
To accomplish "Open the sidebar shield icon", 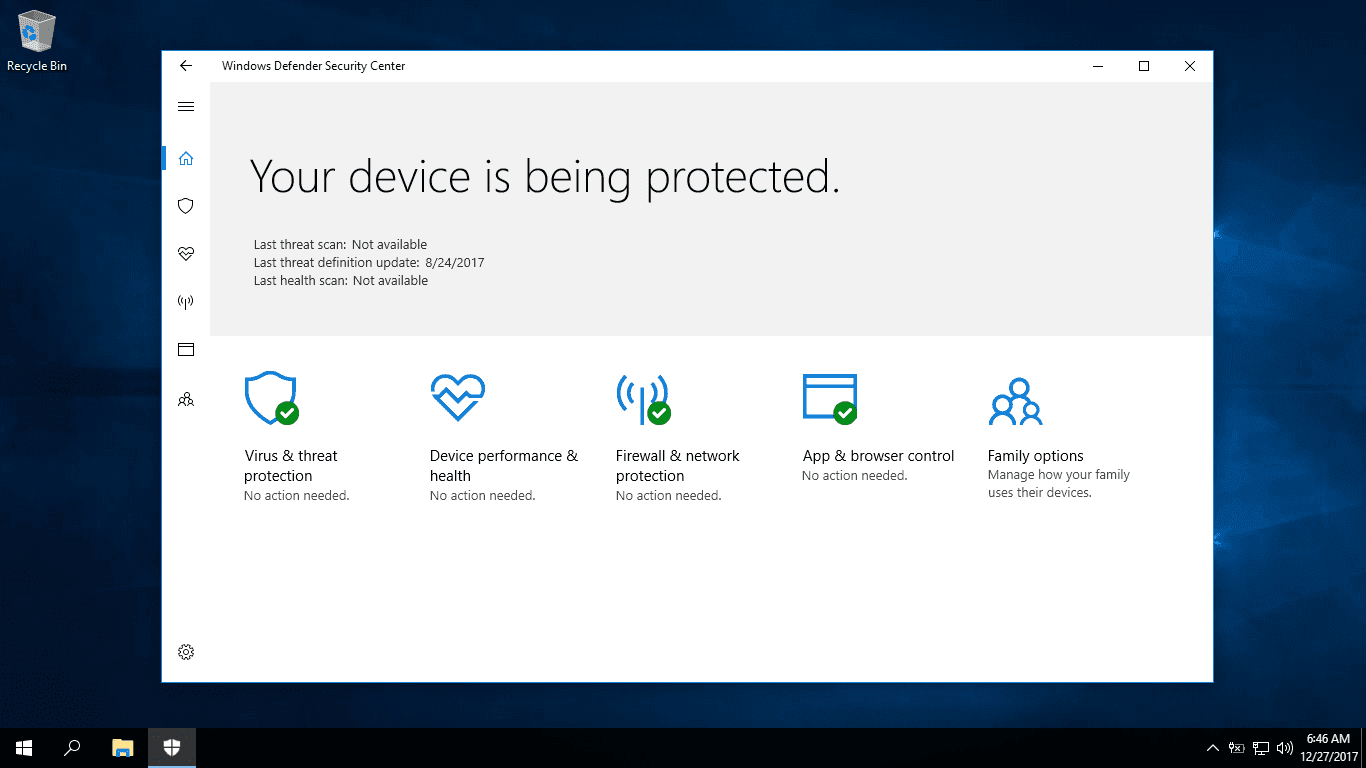I will pos(185,205).
